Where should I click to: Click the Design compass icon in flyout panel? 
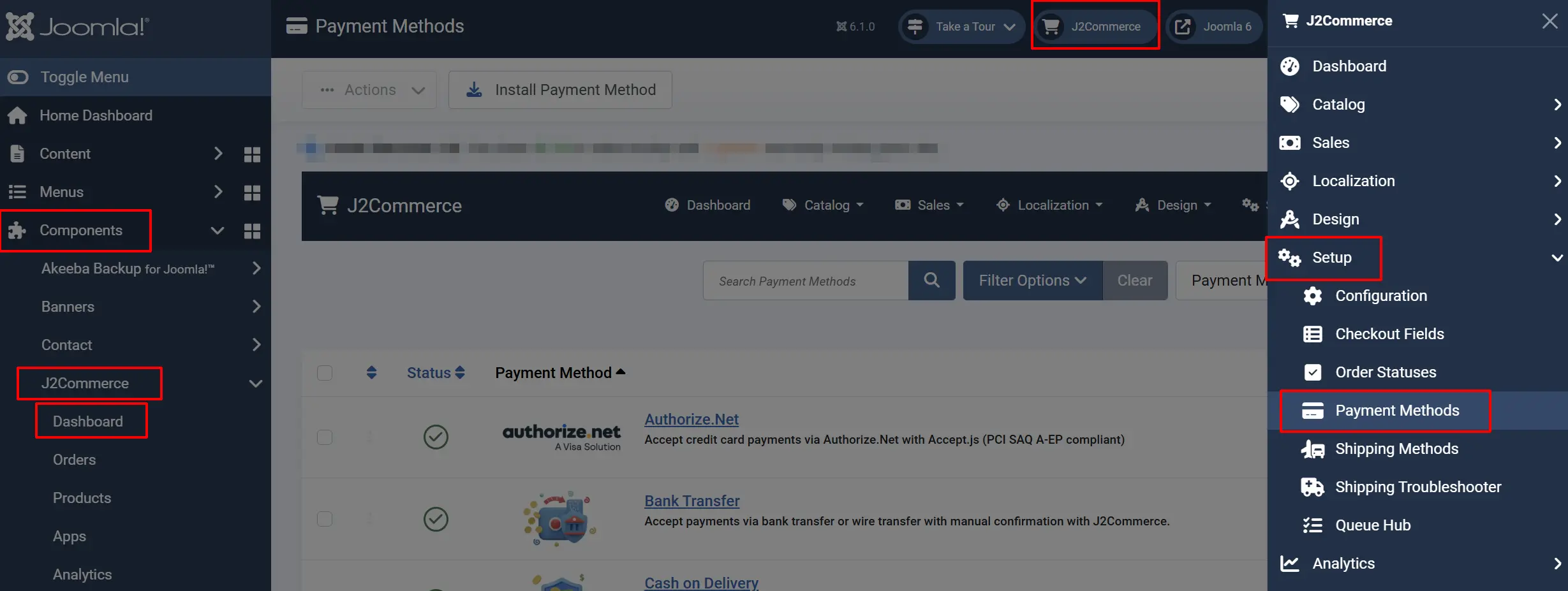point(1290,219)
